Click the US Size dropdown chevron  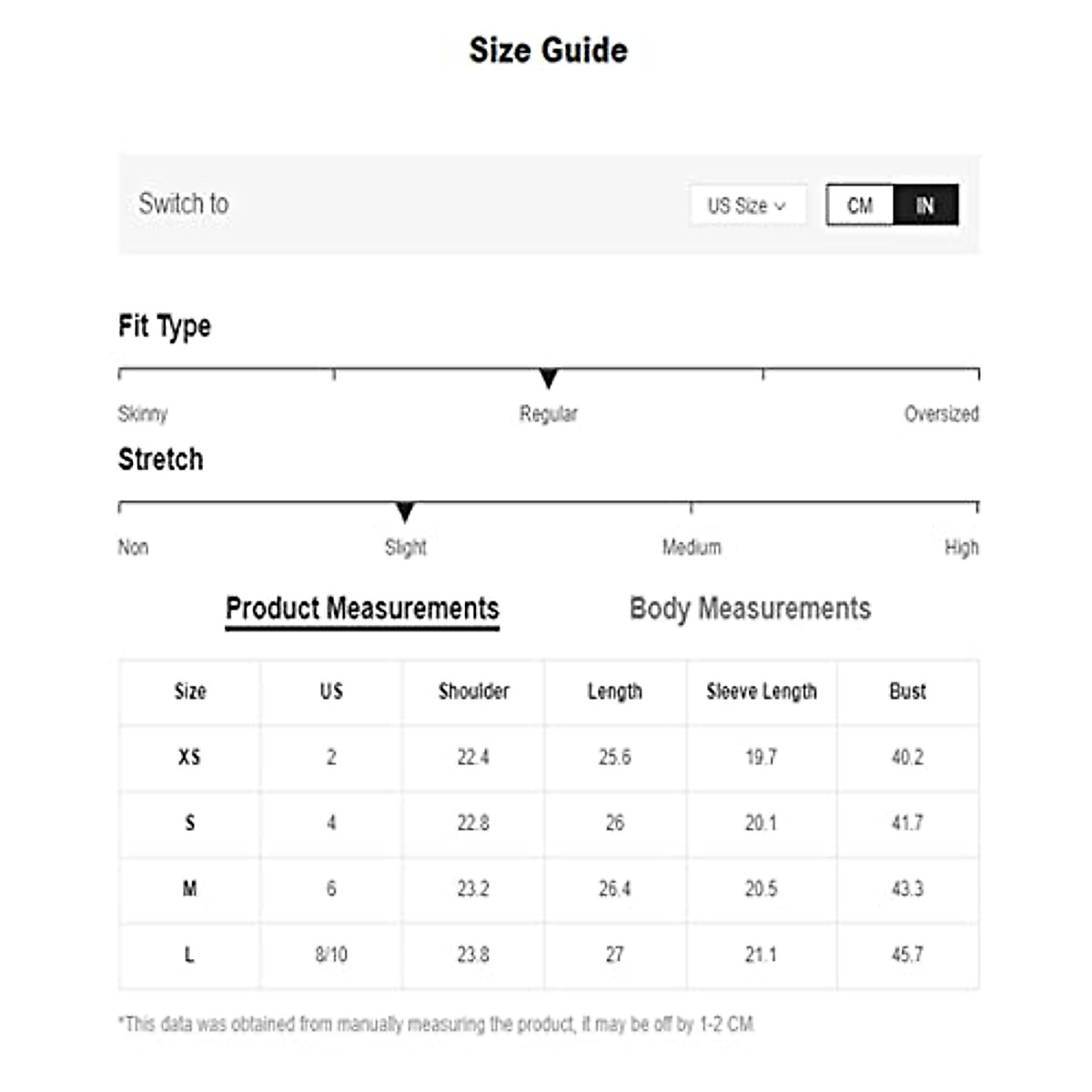pos(780,207)
